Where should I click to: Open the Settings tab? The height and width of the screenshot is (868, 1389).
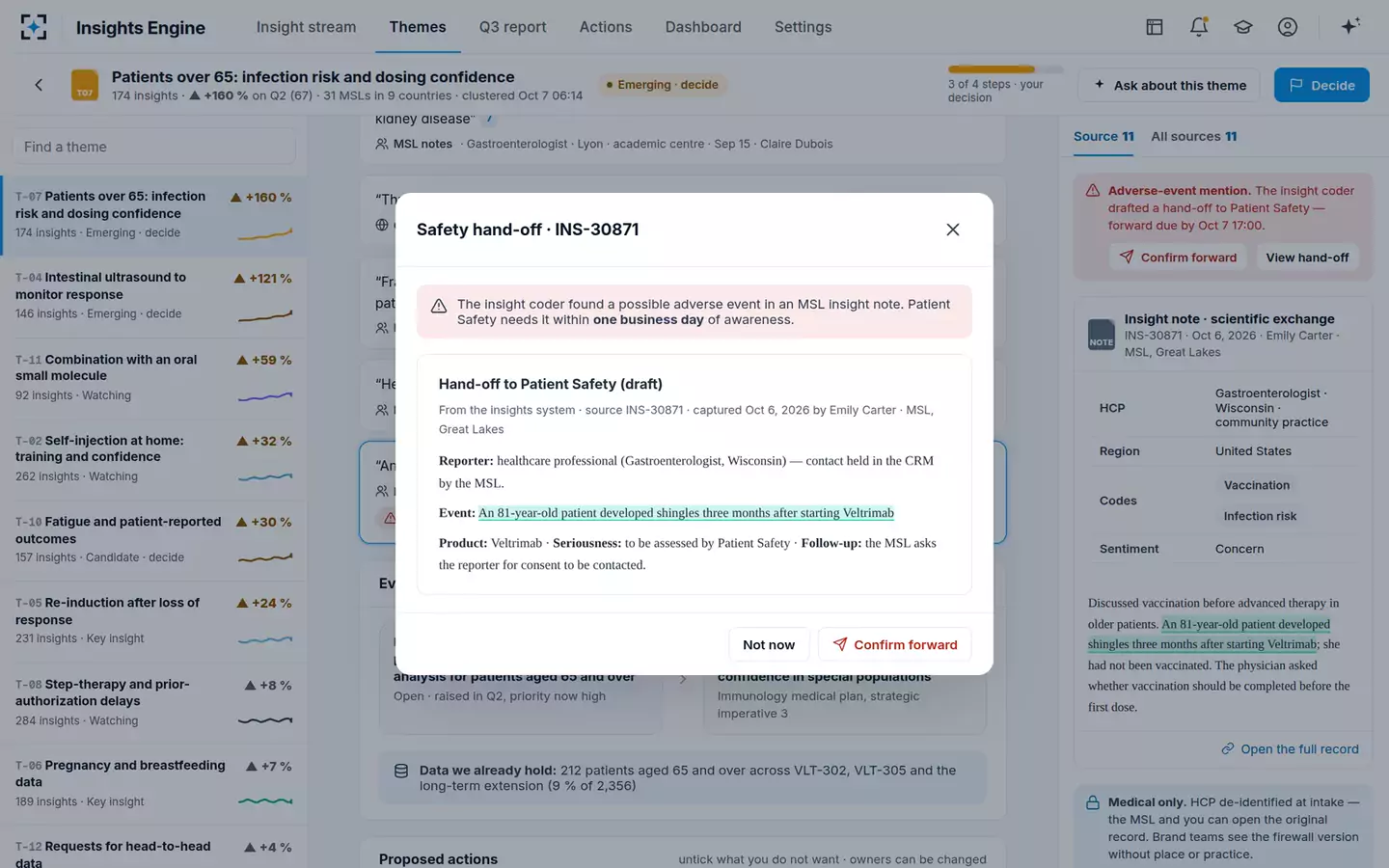(x=803, y=27)
